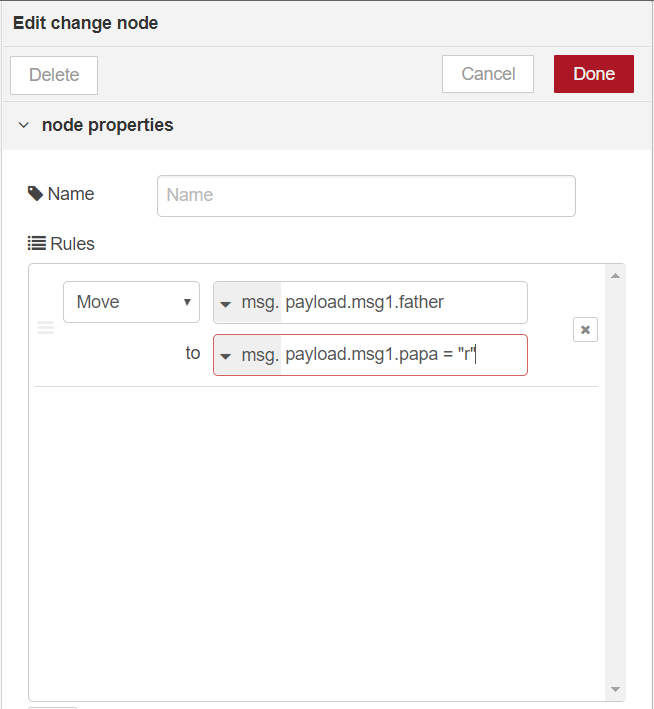Click the list icon beside Rules

click(37, 243)
